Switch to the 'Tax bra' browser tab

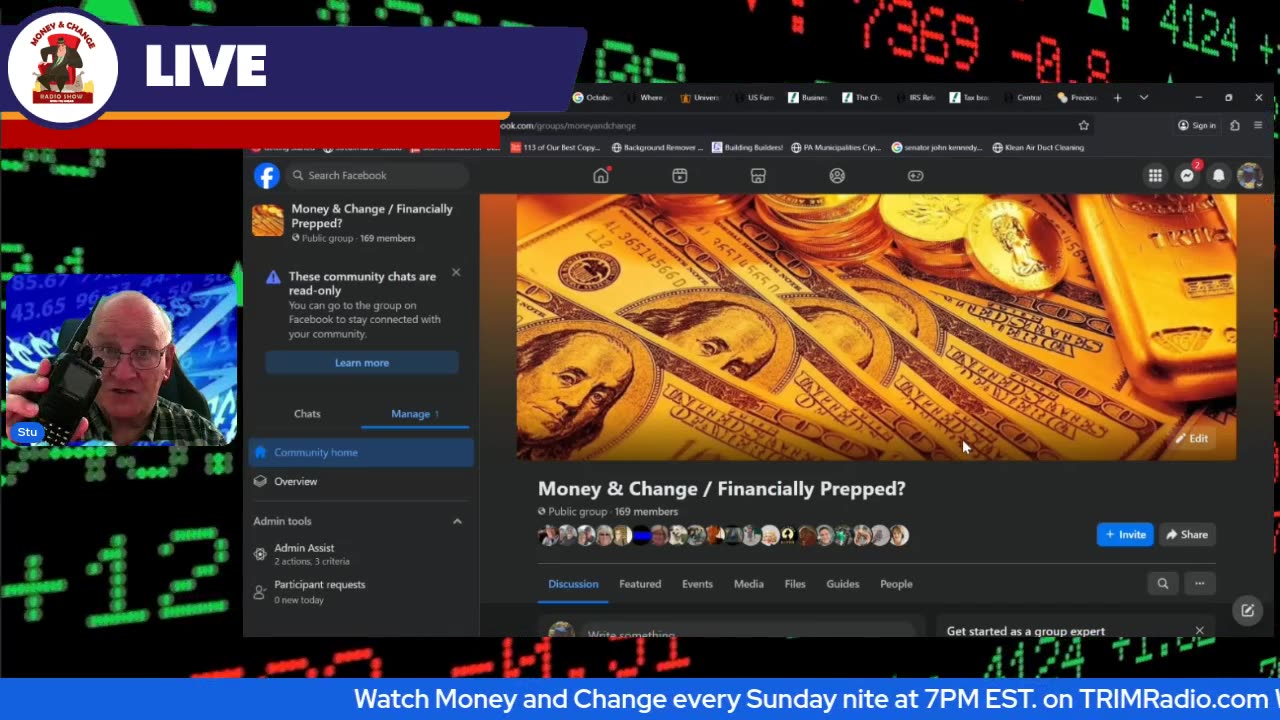970,97
